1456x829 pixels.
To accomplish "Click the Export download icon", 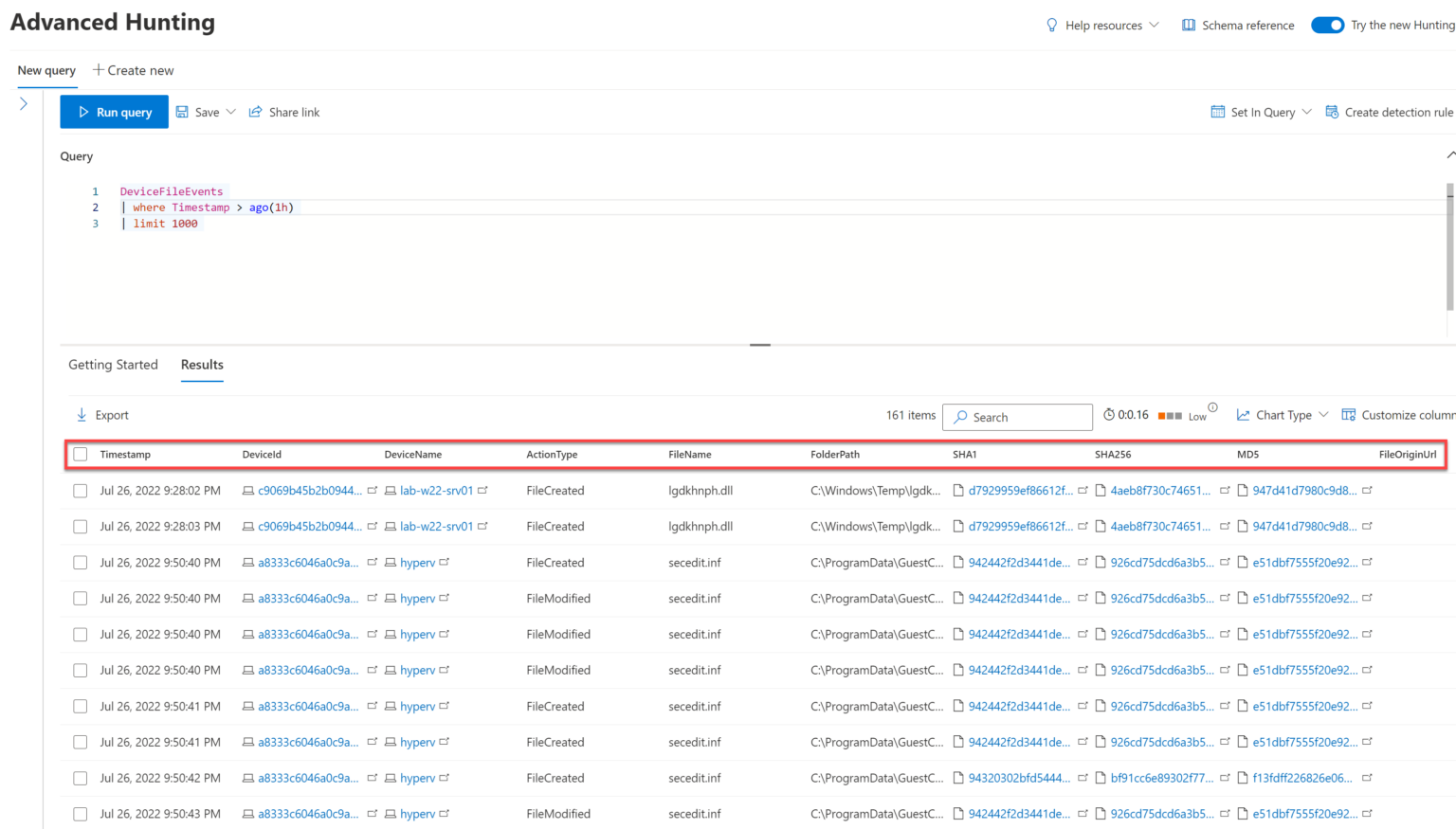I will (82, 415).
